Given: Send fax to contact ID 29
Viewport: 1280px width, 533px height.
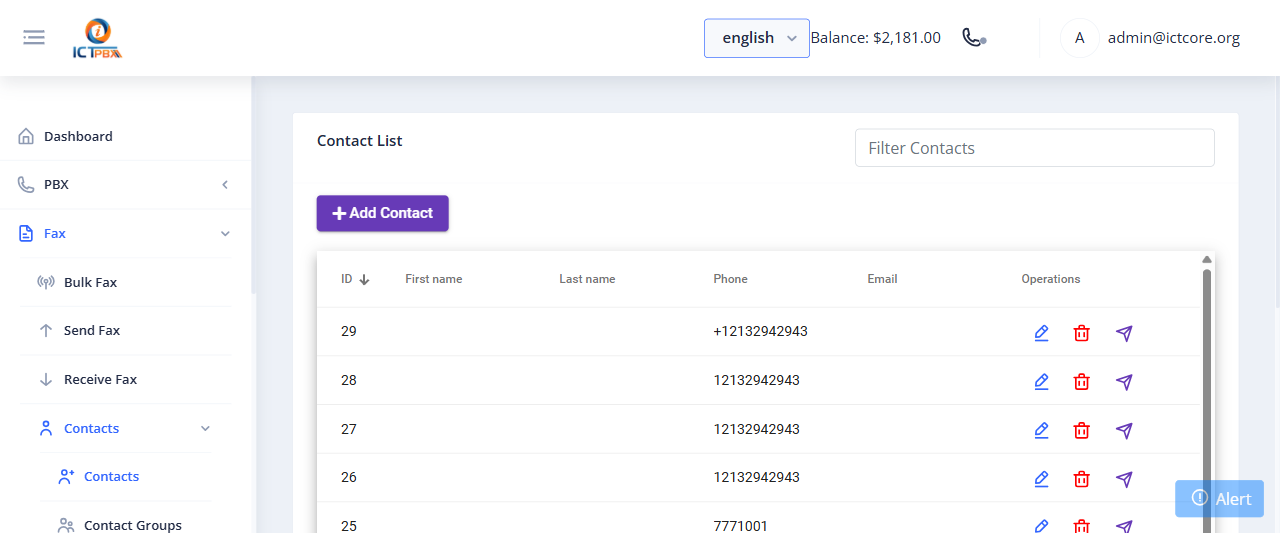Looking at the screenshot, I should click(x=1124, y=333).
